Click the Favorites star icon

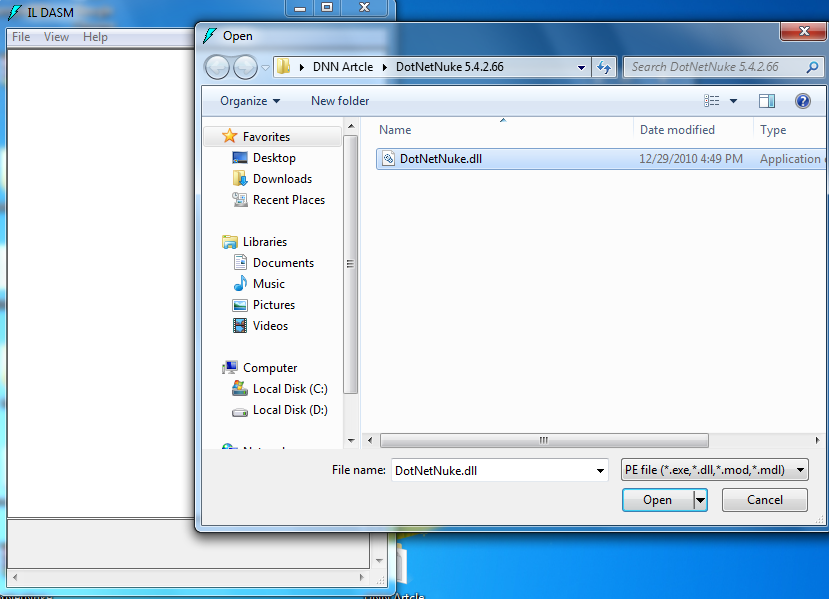pos(229,136)
